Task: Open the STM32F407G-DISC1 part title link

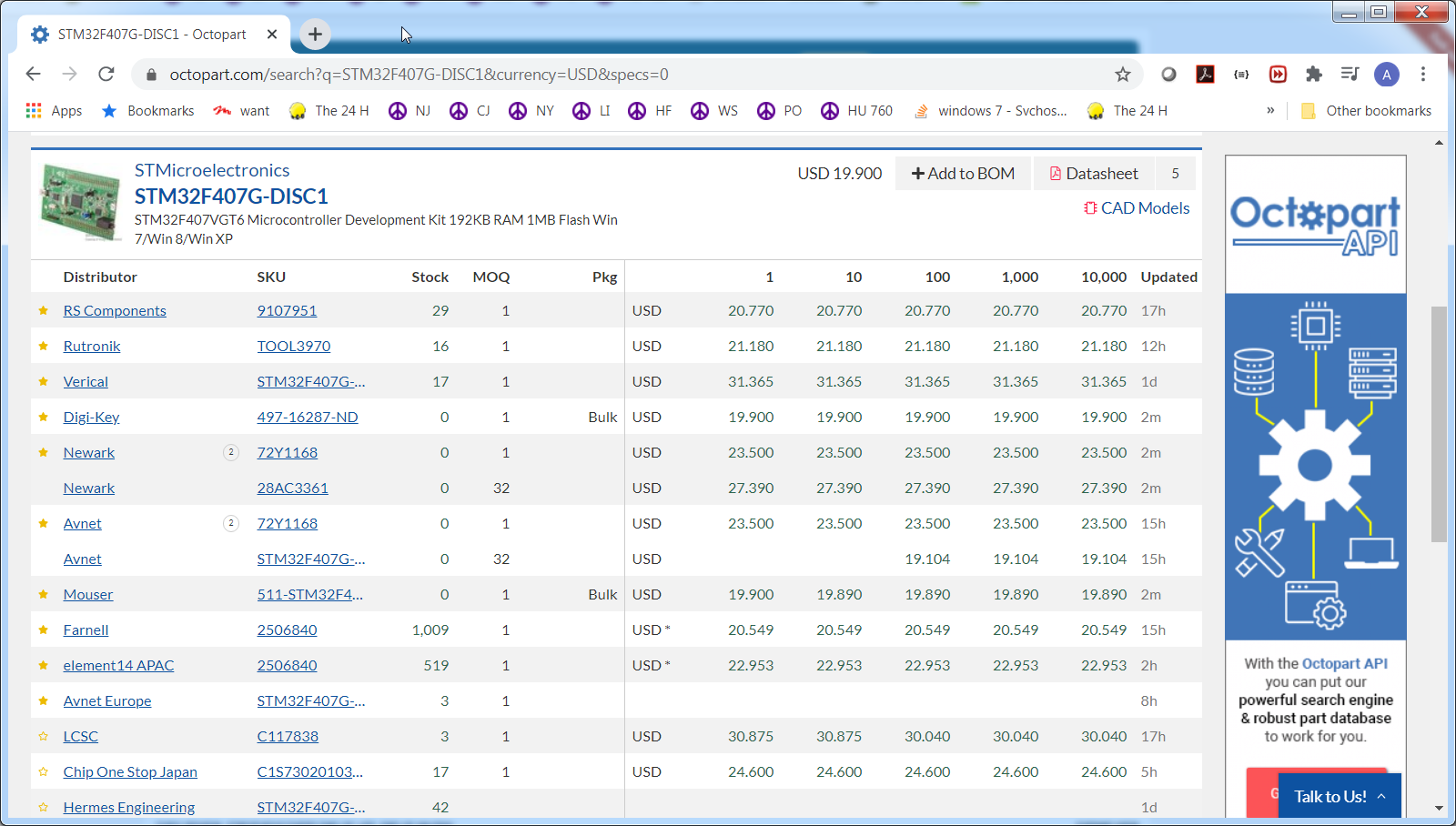Action: pos(231,196)
